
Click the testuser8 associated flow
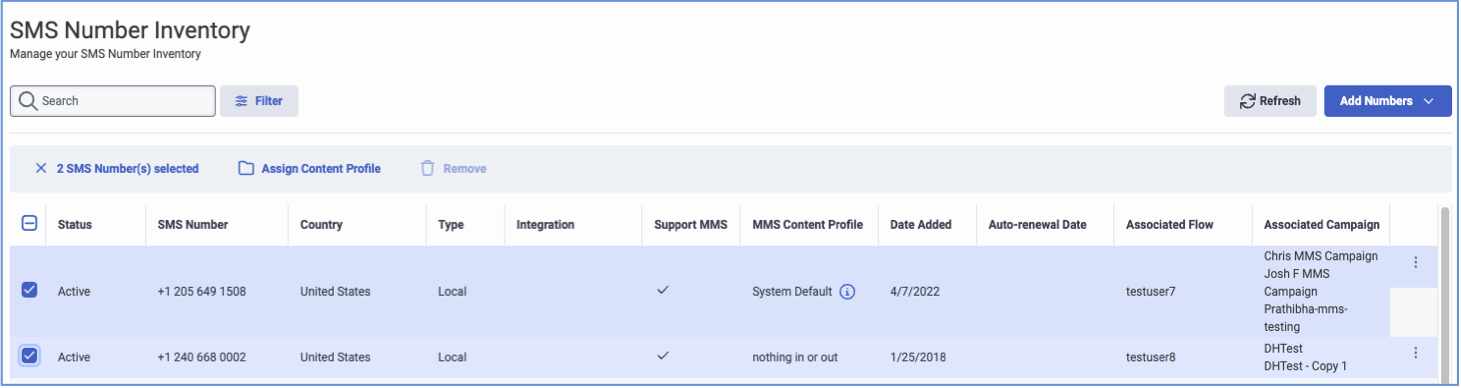pos(1151,357)
